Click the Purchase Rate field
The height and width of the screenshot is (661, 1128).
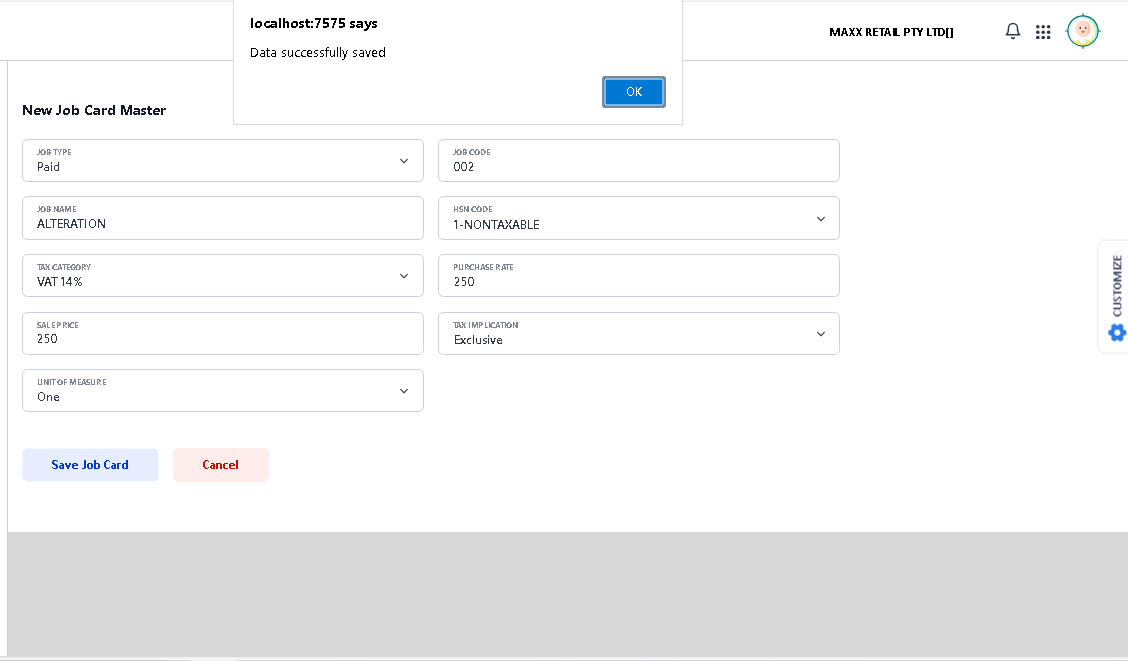638,276
